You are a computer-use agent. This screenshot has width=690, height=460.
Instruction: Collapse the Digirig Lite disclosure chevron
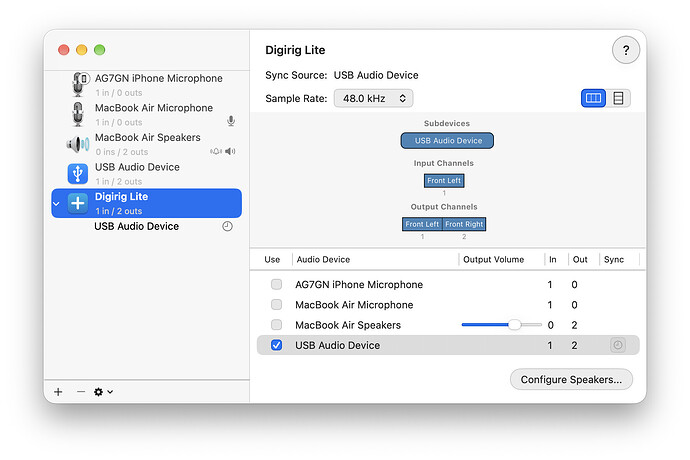click(x=56, y=204)
